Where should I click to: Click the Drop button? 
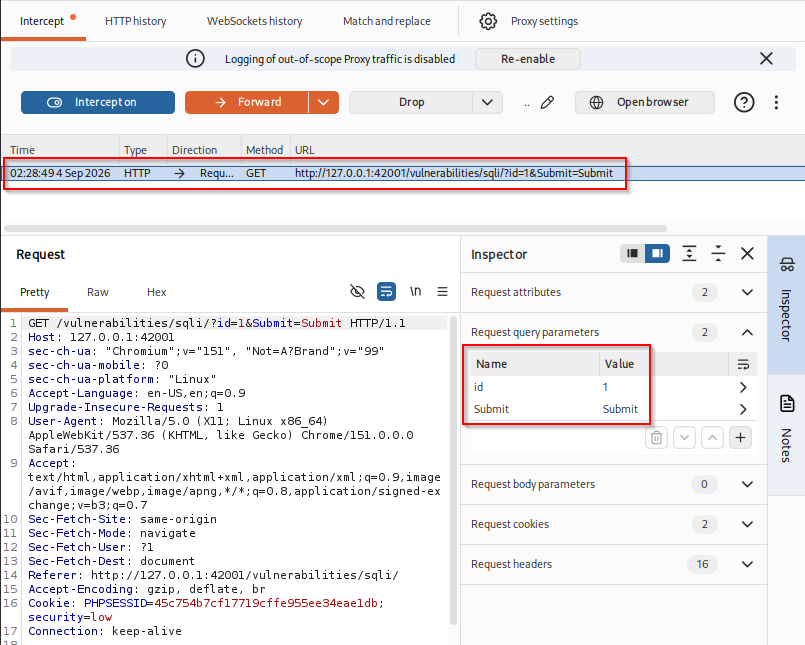click(411, 102)
